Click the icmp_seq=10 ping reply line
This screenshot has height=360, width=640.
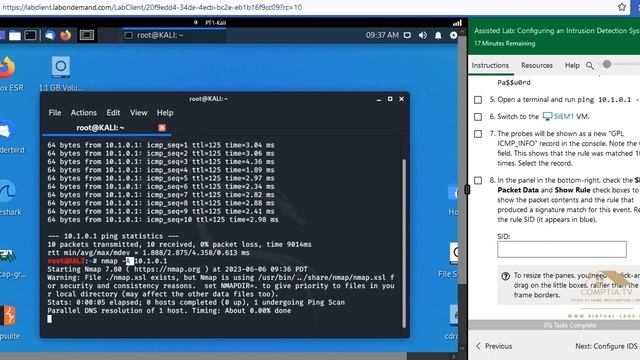pos(163,220)
